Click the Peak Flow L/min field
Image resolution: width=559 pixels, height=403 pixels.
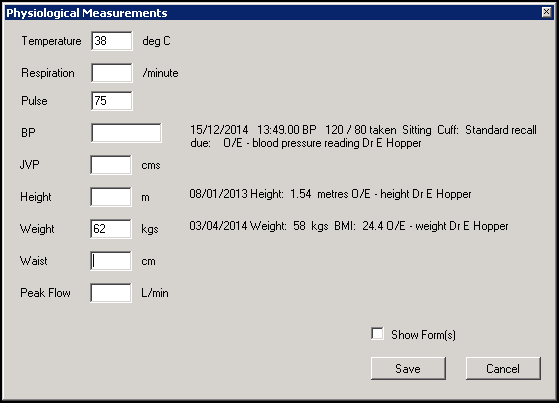(x=111, y=293)
